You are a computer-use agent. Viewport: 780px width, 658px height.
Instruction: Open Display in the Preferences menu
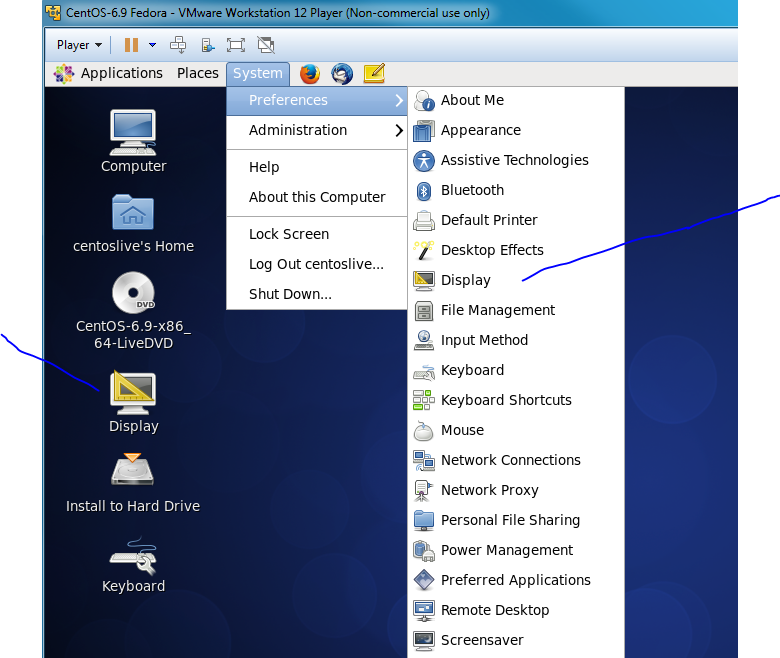[516, 280]
